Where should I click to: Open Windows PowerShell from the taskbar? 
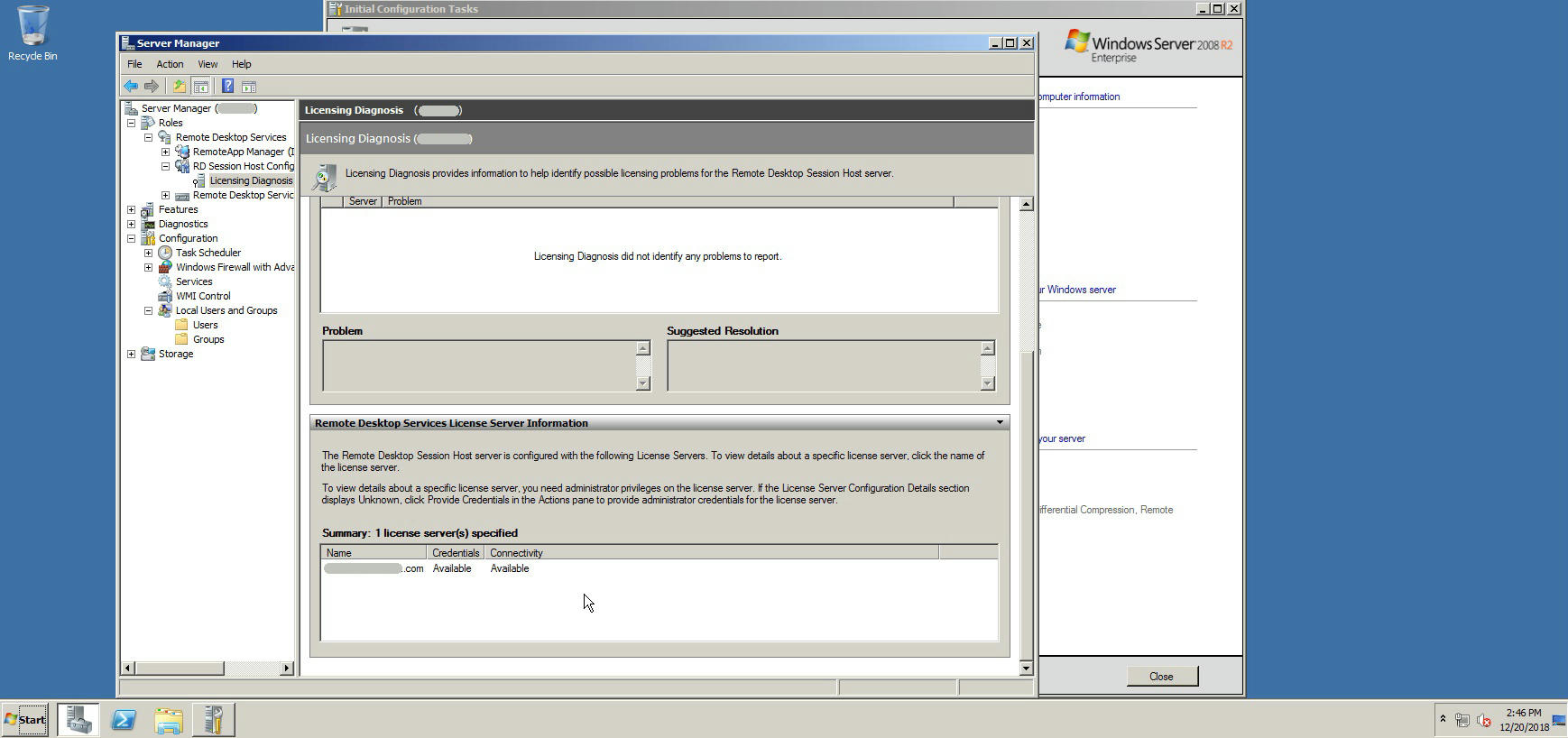[x=124, y=720]
